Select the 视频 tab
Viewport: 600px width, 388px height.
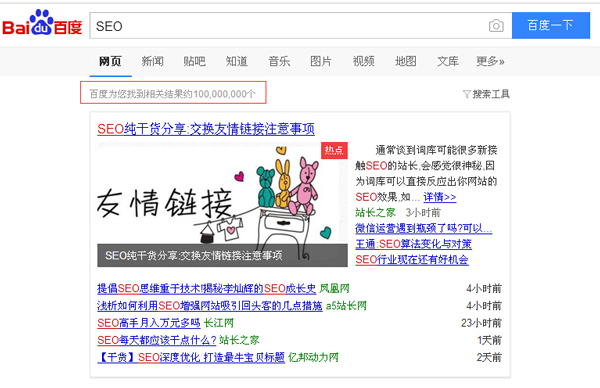[363, 61]
